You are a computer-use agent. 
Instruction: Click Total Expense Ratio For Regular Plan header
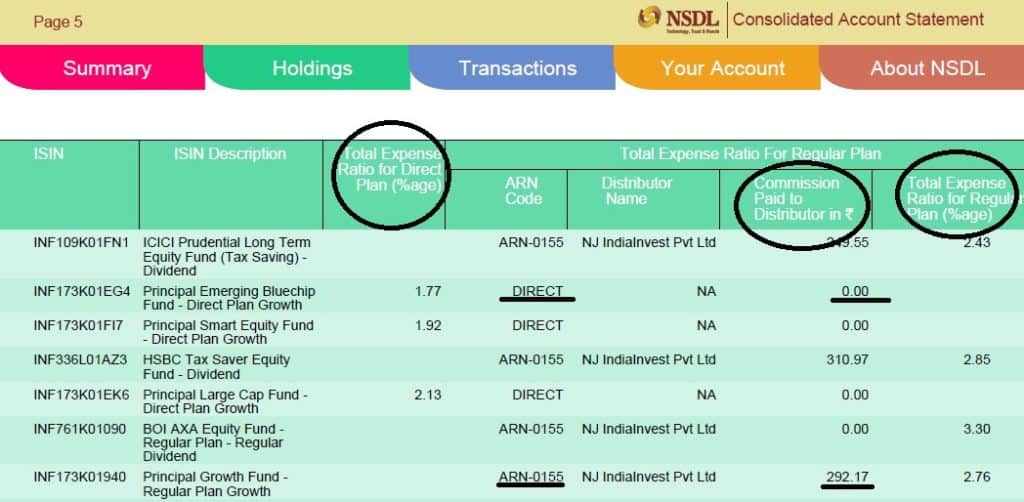750,154
